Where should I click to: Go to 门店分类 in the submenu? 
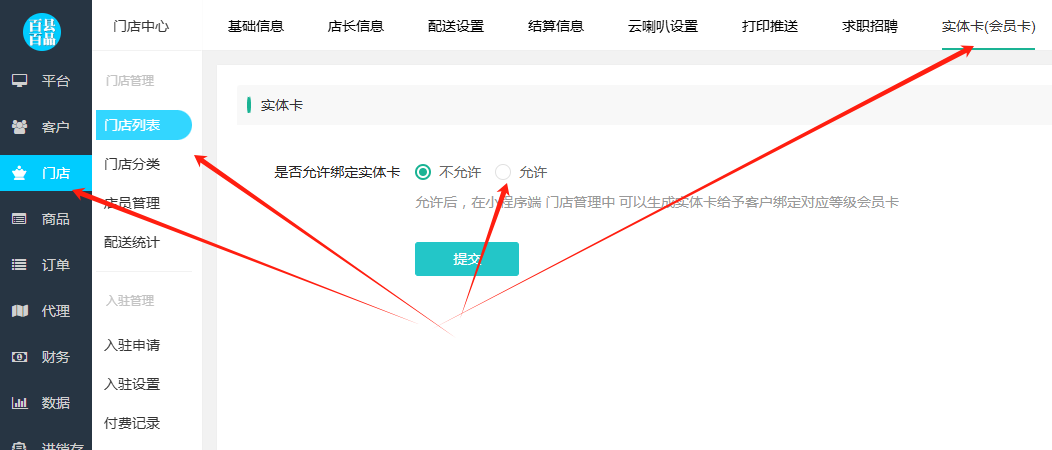coord(132,164)
